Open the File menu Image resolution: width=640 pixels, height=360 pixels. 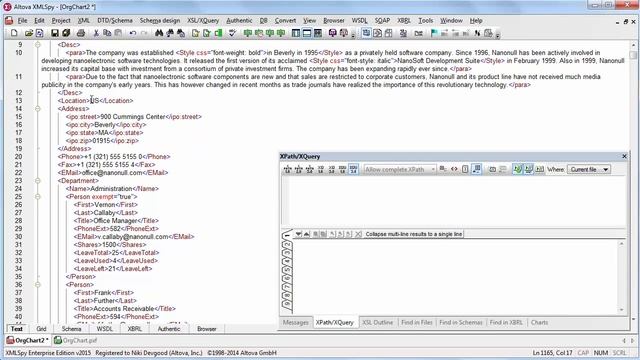click(x=22, y=20)
